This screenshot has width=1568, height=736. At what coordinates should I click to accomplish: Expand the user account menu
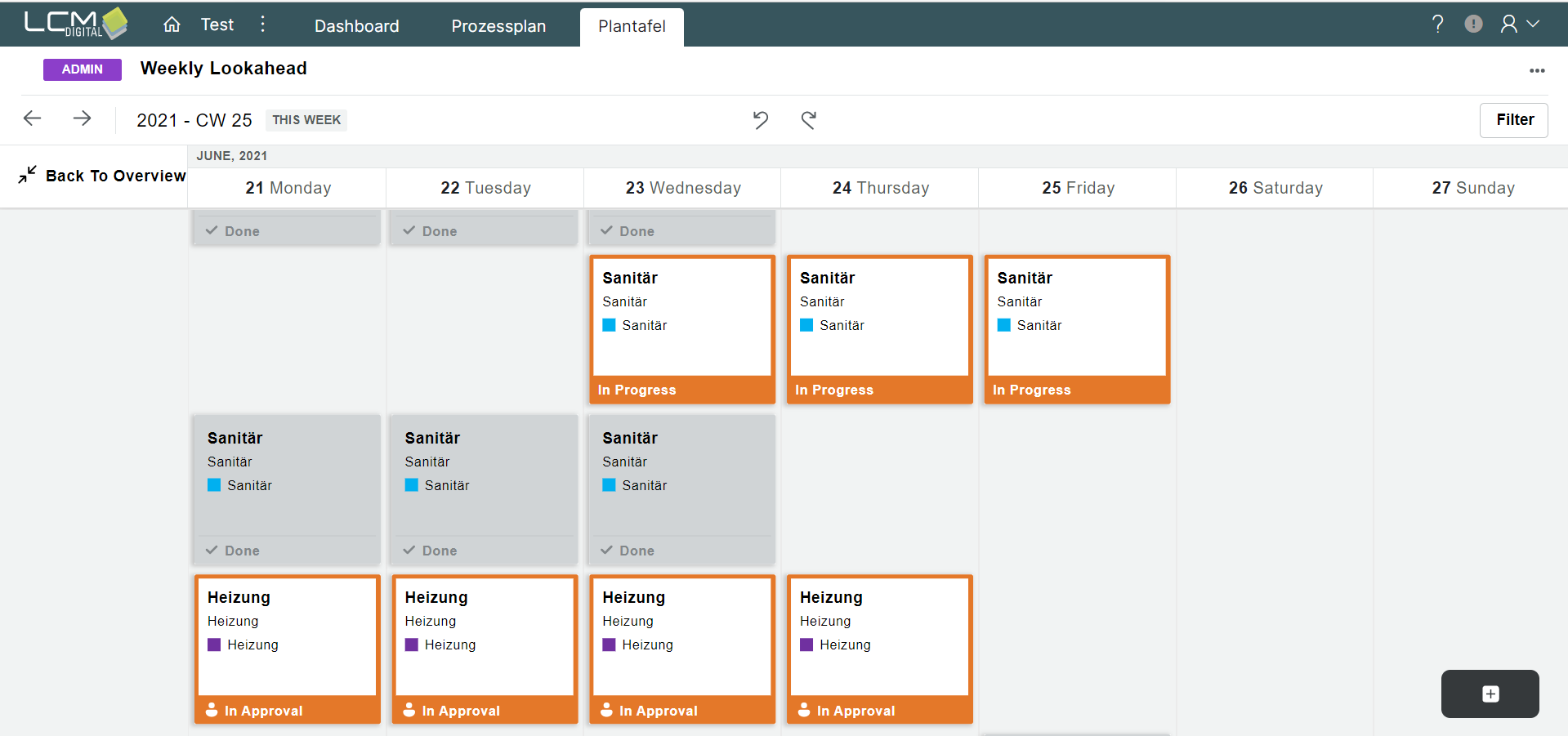coord(1519,24)
